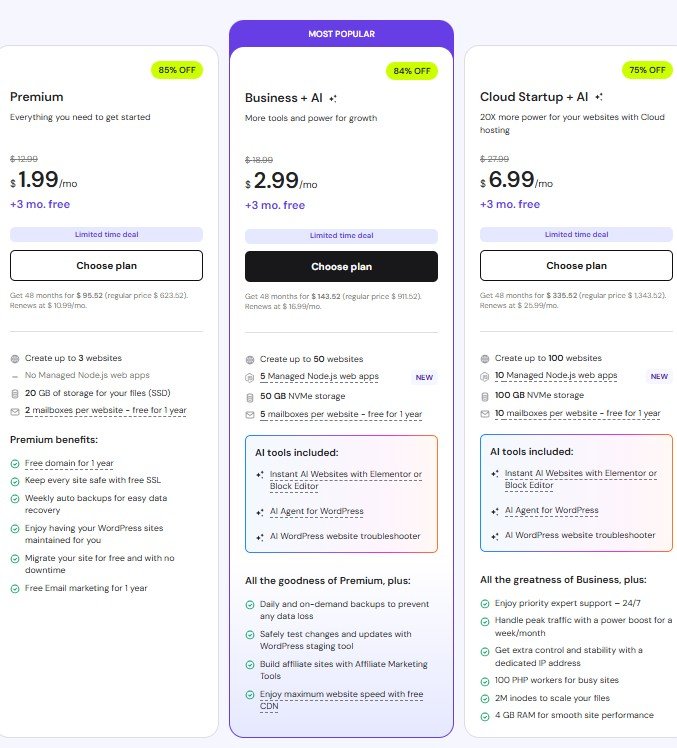
Task: Click the envelope icon beside 10 mailboxes per website
Action: pos(485,414)
